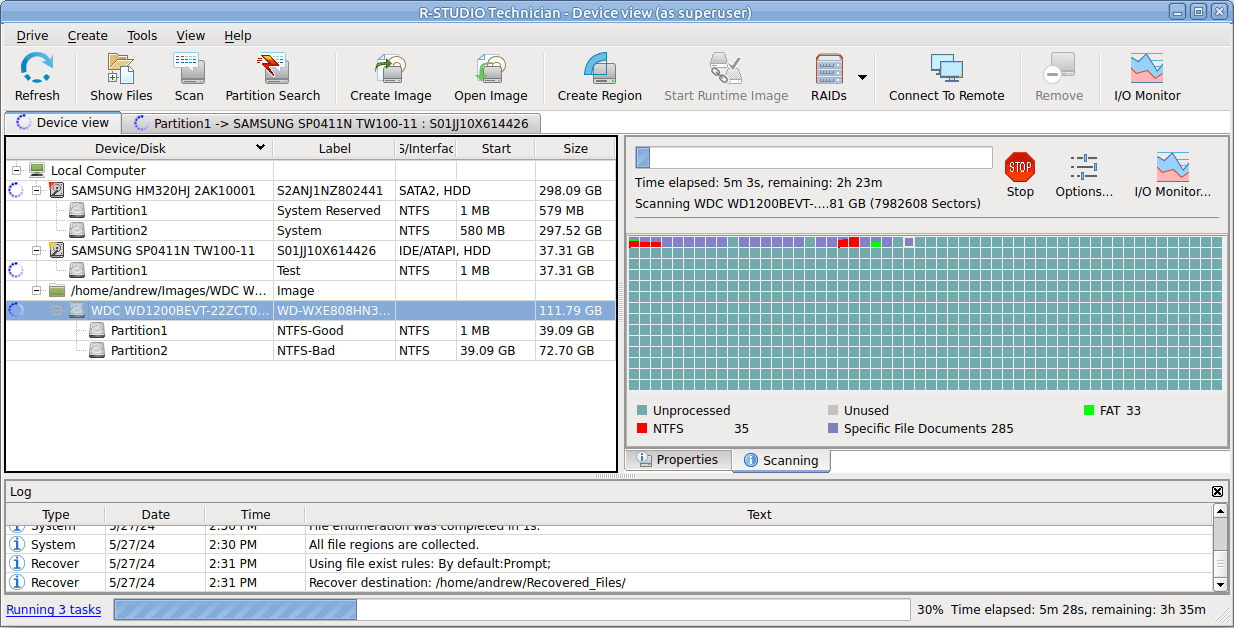Screen dimensions: 1234x628
Task: Click the disk icon of SAMSUNG HM320HJ 2AK10001
Action: tap(57, 190)
